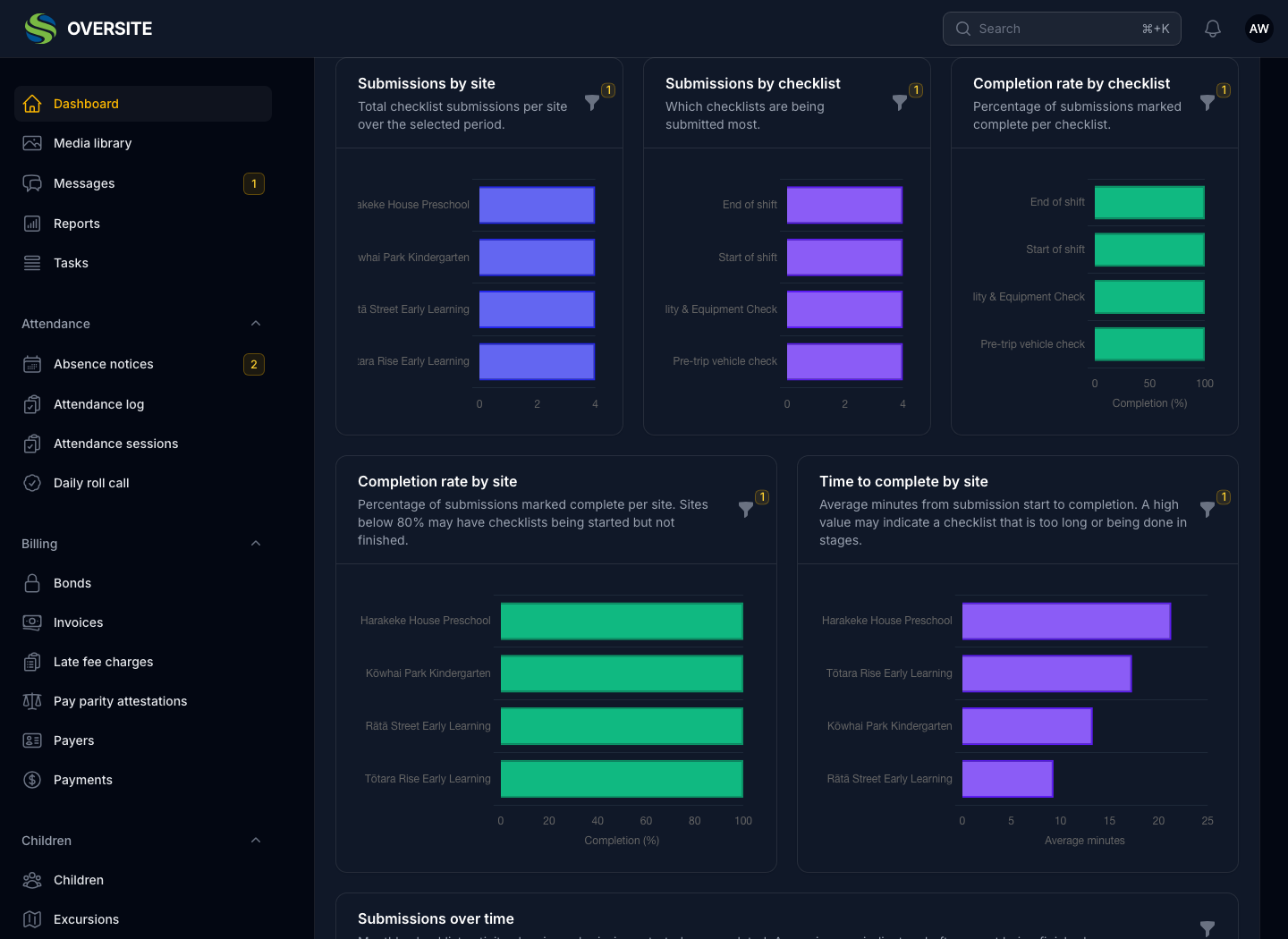Go to Dashboard
This screenshot has width=1288, height=939.
pos(143,104)
